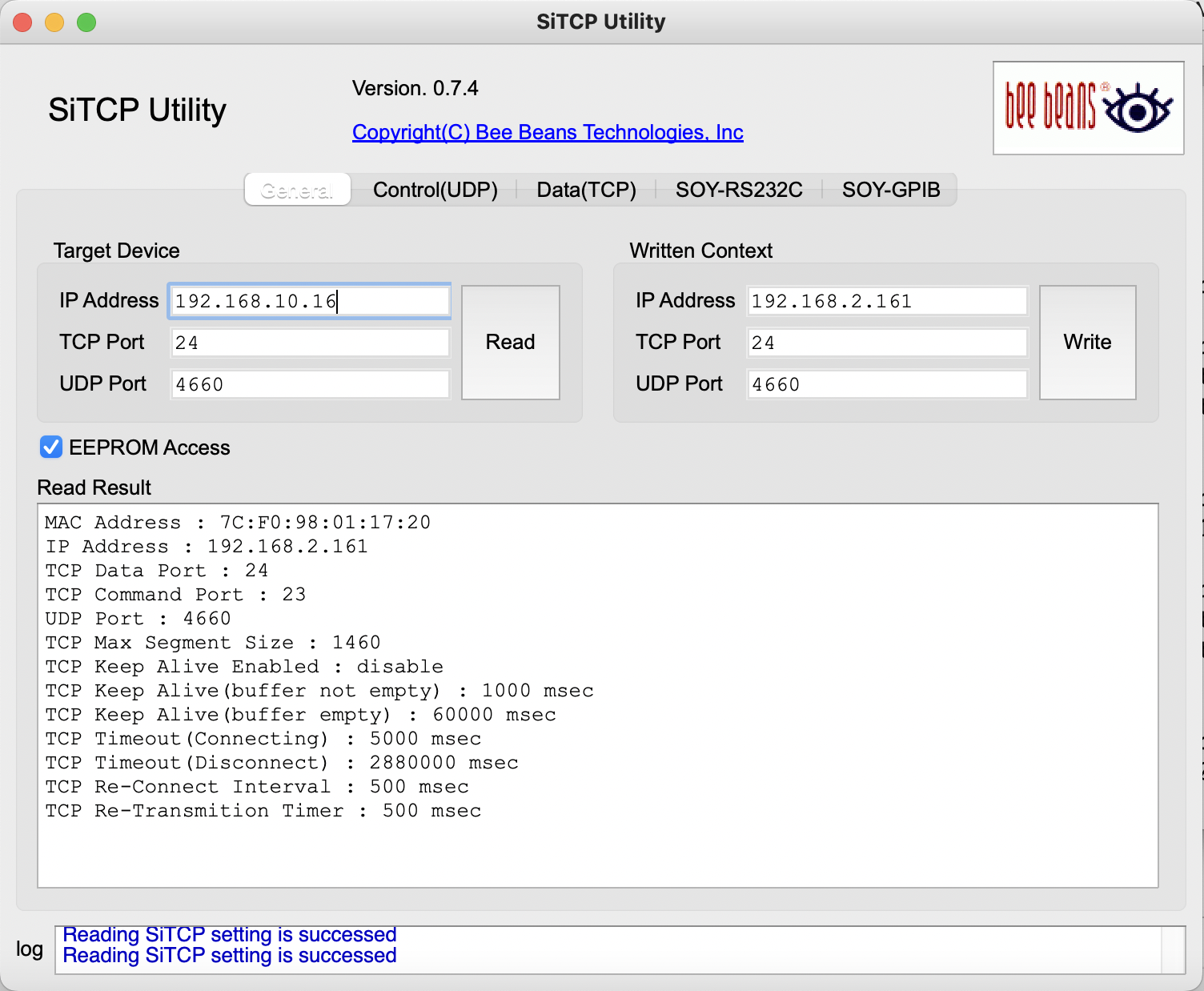This screenshot has height=991, width=1204.
Task: Switch to the General tab
Action: [x=297, y=190]
